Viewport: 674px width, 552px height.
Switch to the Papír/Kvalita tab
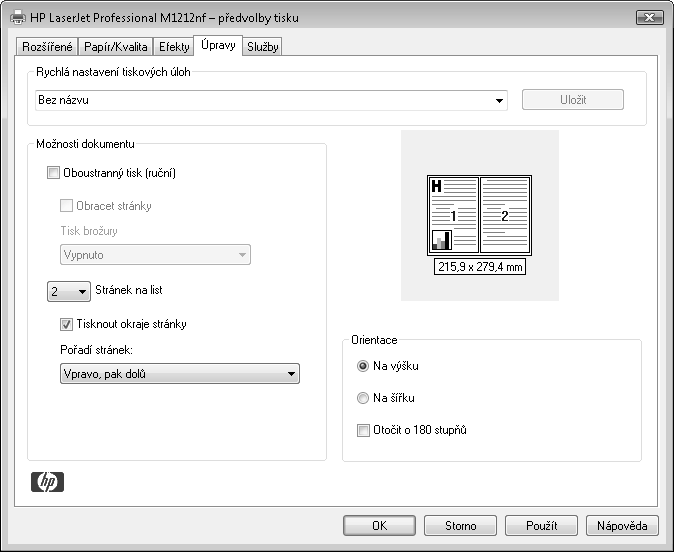116,46
